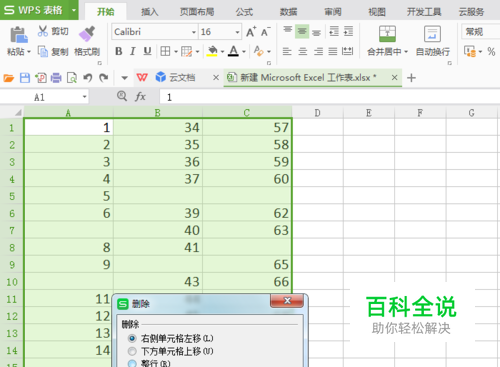500x367 pixels.
Task: Redo the last action
Action: pyautogui.click(x=104, y=78)
